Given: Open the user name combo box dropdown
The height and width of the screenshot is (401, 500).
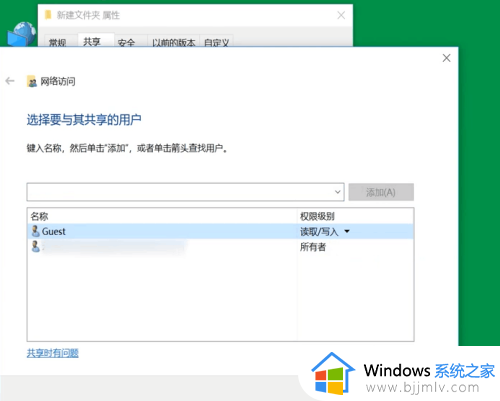Looking at the screenshot, I should click(337, 192).
